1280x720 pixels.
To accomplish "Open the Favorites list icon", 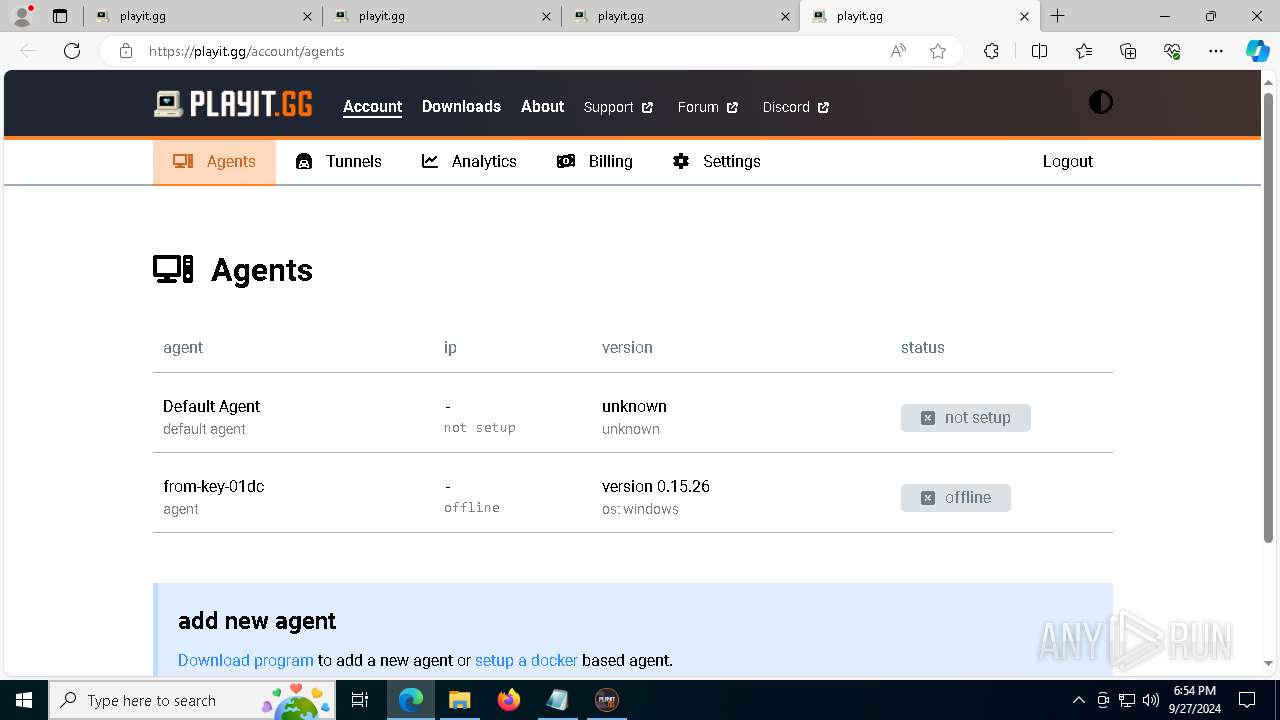I will pos(1084,51).
